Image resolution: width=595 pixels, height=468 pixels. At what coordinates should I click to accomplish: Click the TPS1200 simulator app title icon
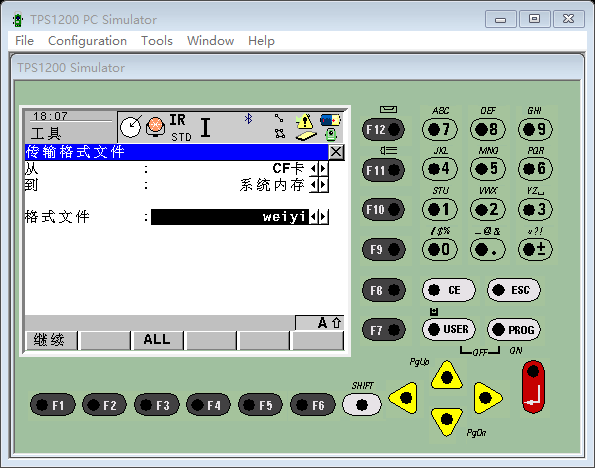coord(17,20)
